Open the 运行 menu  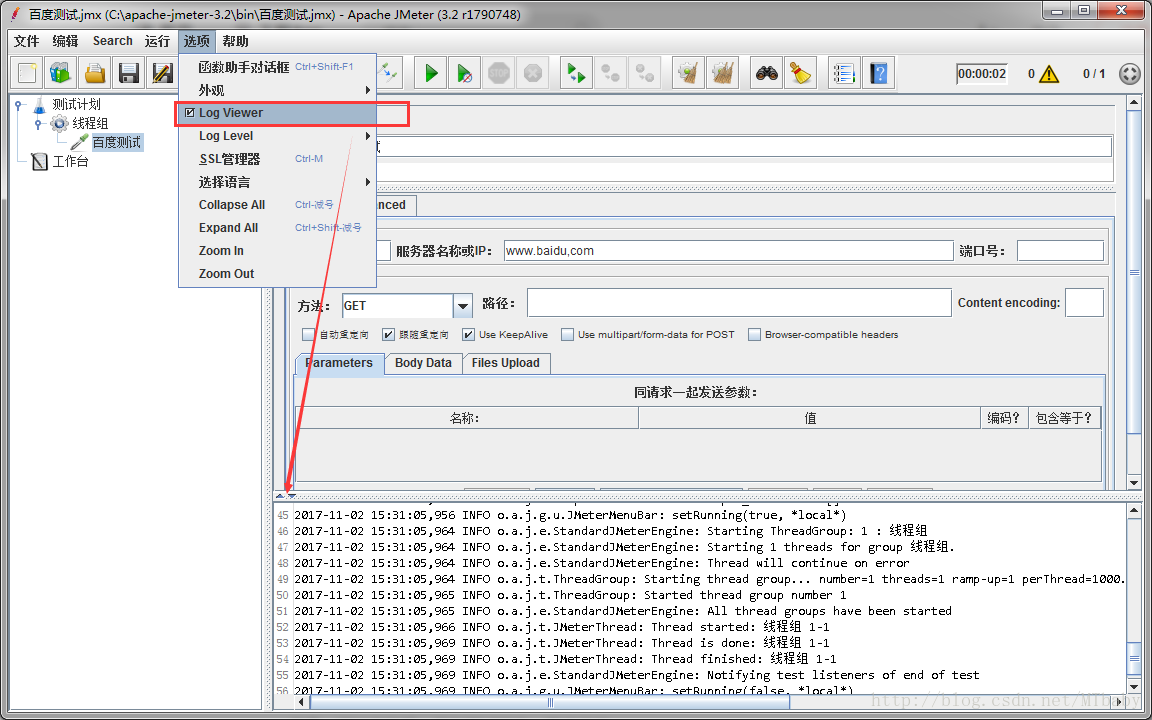157,41
